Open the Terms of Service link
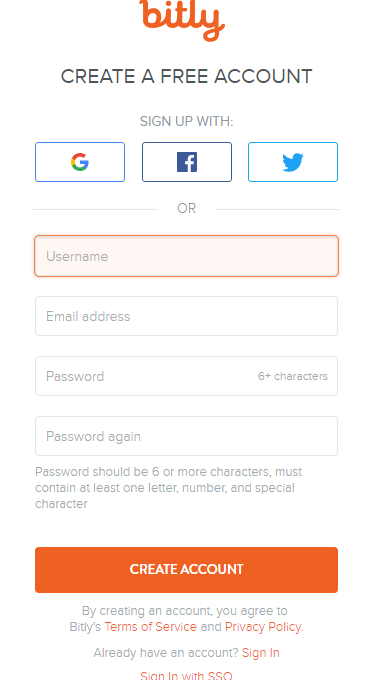Image resolution: width=381 pixels, height=680 pixels. coord(150,627)
